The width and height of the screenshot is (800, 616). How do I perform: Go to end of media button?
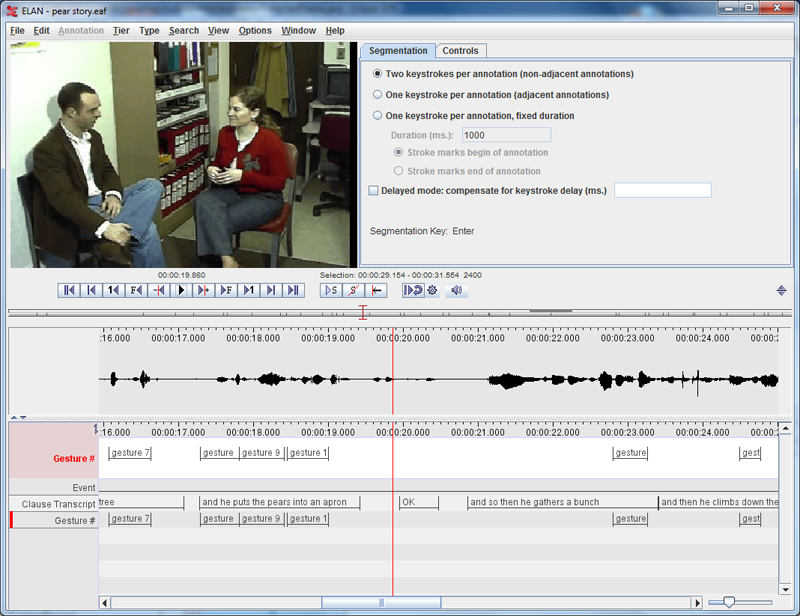pos(293,290)
